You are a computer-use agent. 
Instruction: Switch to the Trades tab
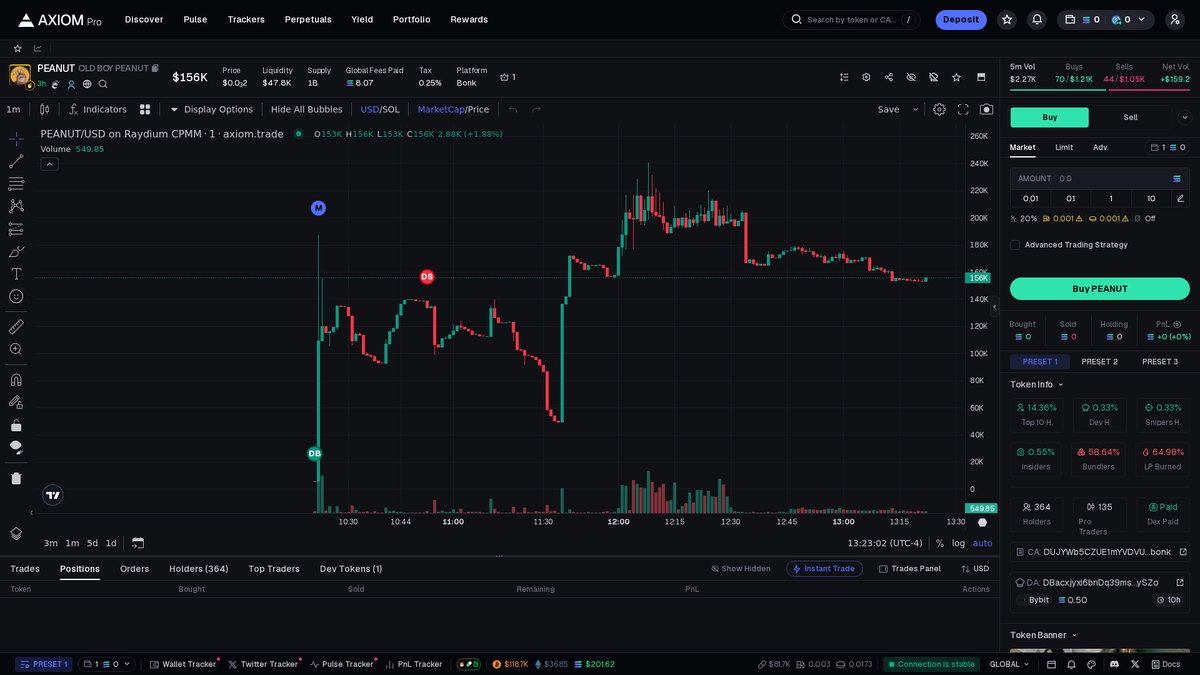25,569
